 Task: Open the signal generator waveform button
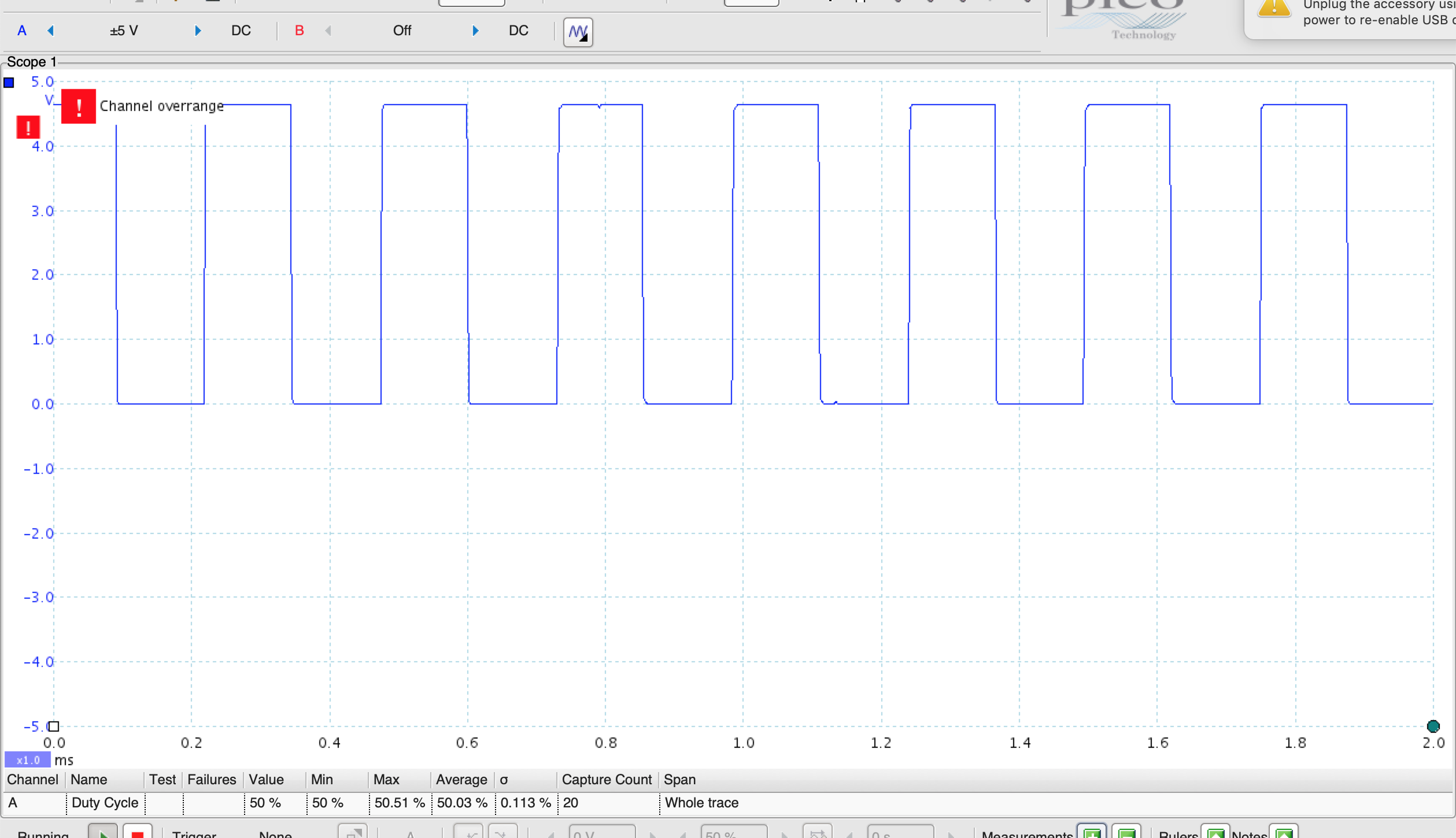(578, 31)
